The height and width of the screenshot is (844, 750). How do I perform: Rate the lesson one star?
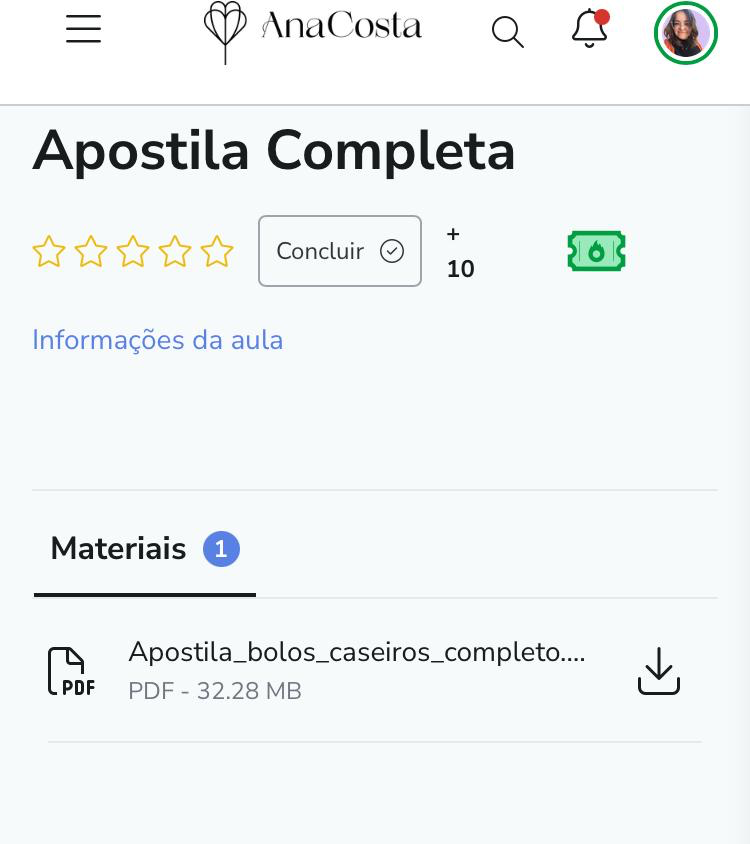click(x=48, y=252)
